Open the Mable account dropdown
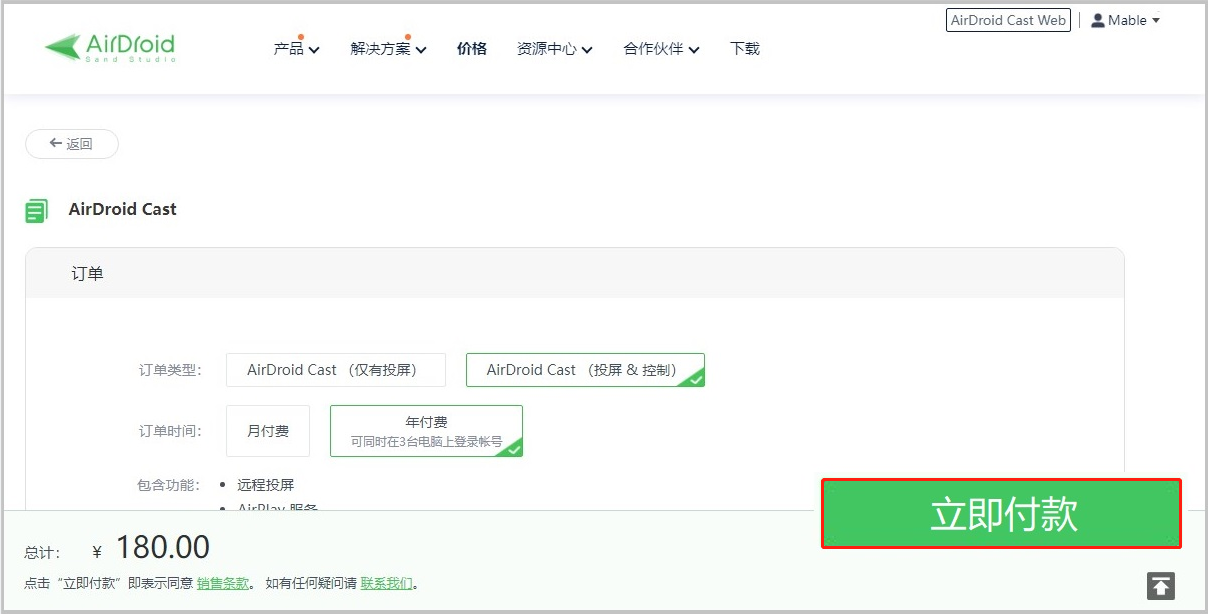This screenshot has width=1208, height=614. (1125, 20)
